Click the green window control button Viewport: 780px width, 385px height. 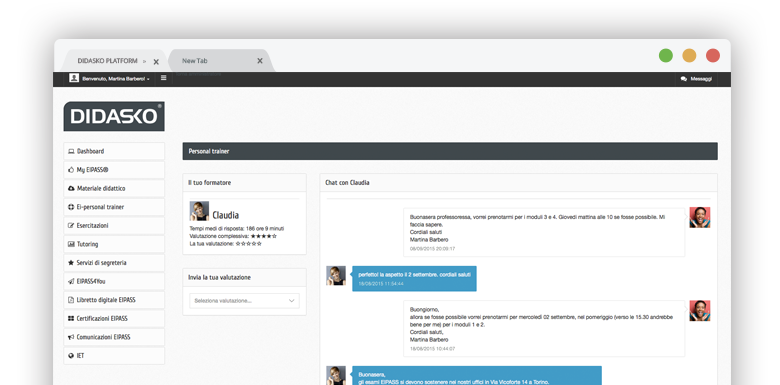(x=666, y=55)
